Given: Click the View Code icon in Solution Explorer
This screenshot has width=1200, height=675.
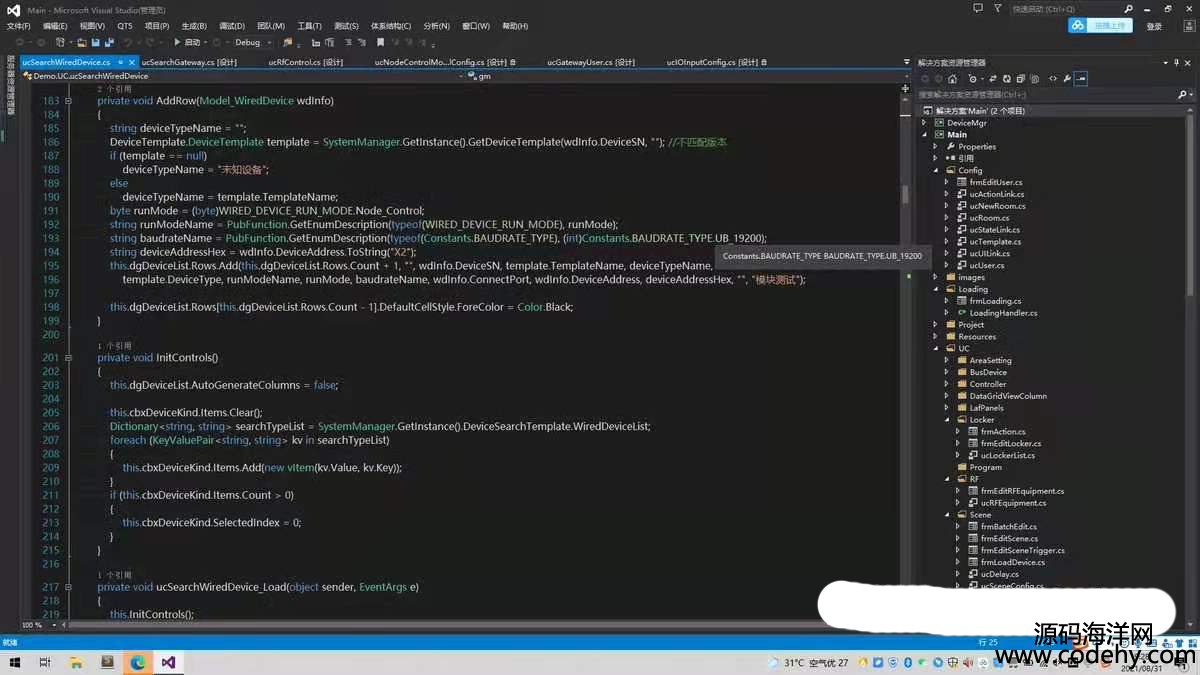Looking at the screenshot, I should point(1052,78).
